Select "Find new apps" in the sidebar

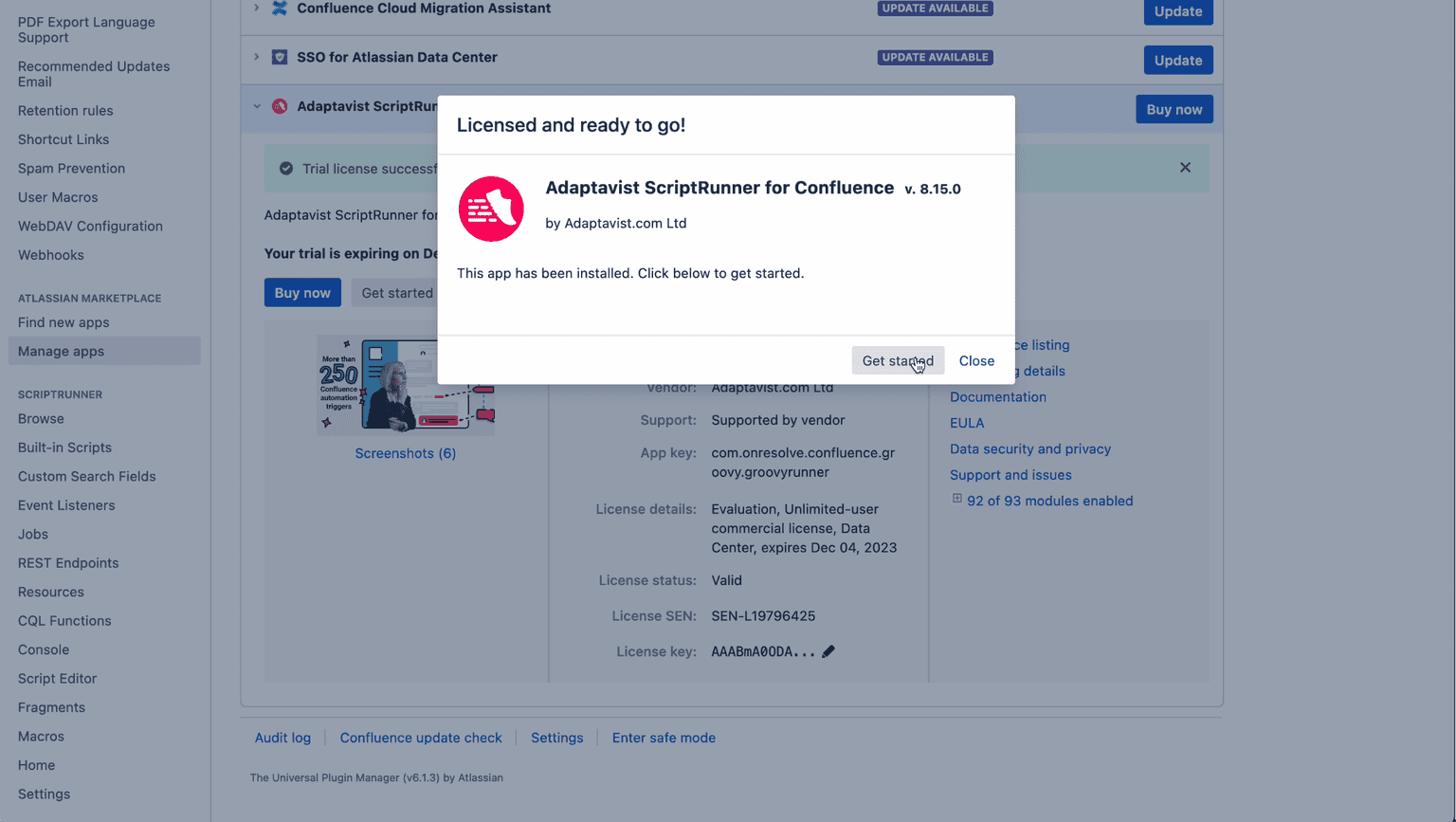click(x=63, y=322)
